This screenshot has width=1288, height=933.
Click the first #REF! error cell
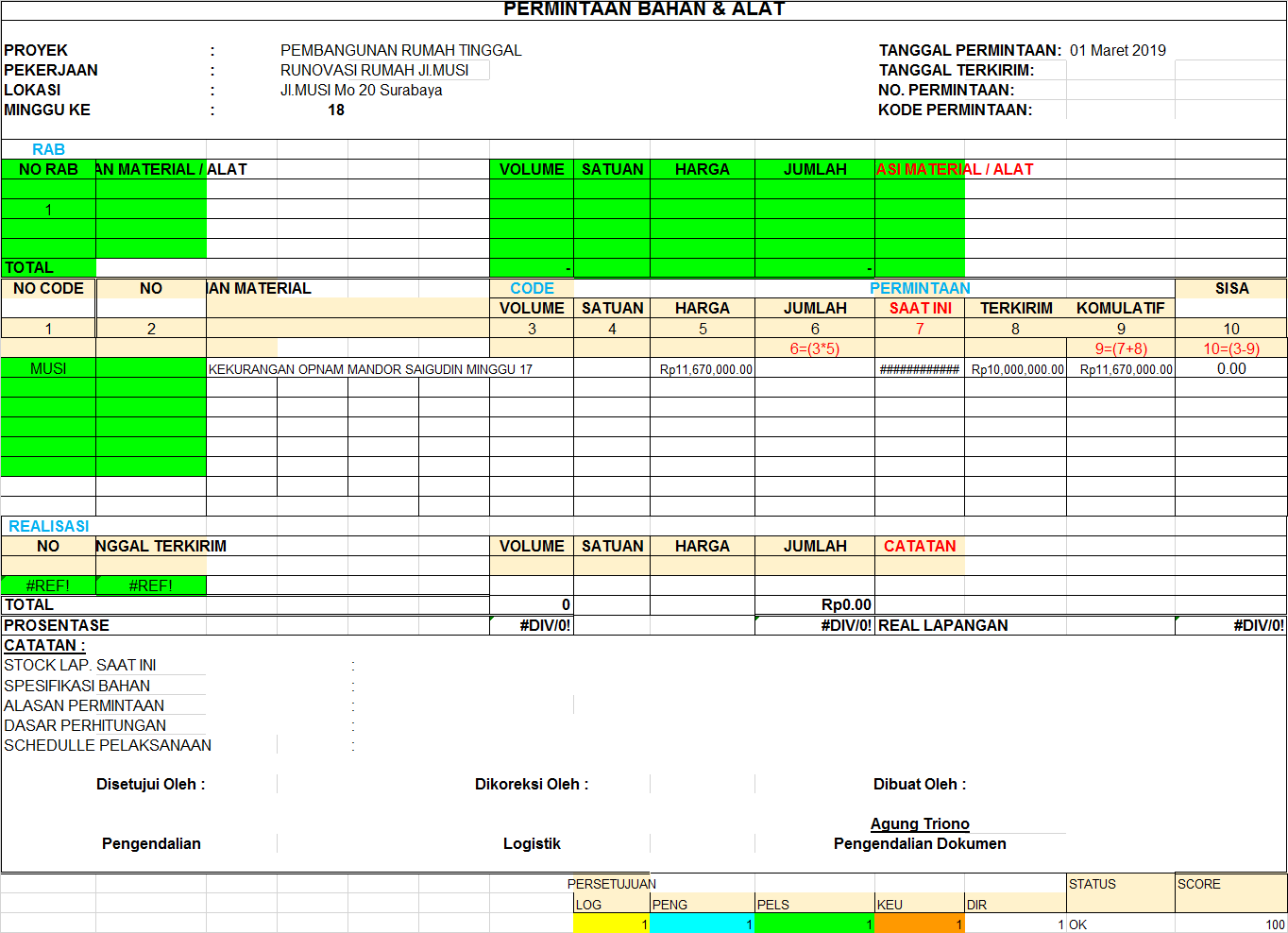[48, 585]
